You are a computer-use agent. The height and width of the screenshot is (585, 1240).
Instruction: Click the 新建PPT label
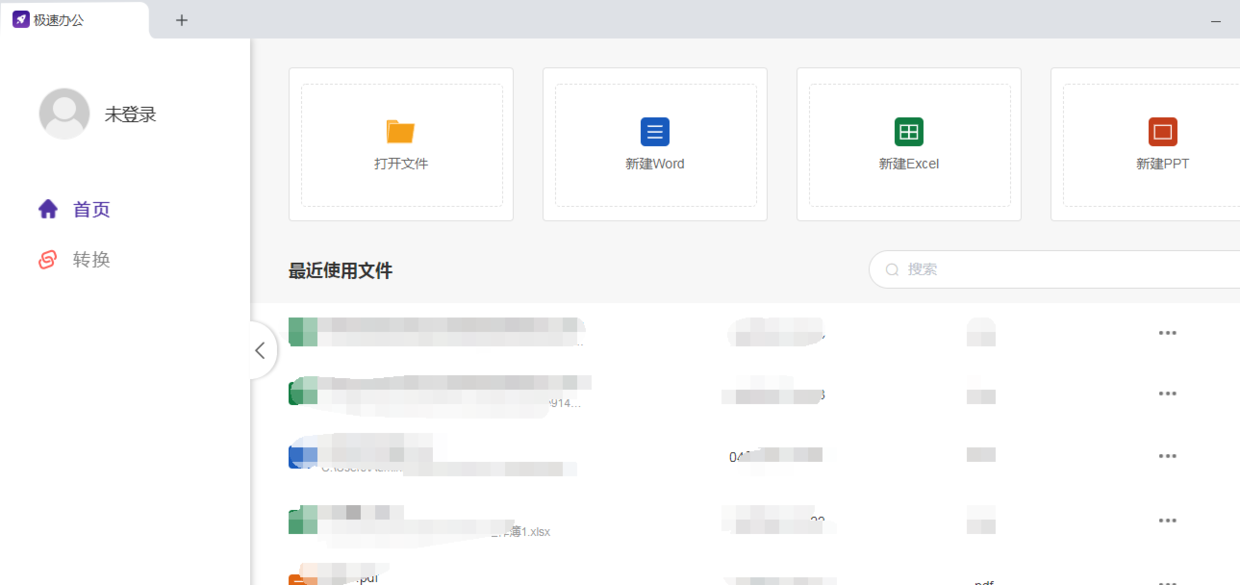(x=1163, y=164)
